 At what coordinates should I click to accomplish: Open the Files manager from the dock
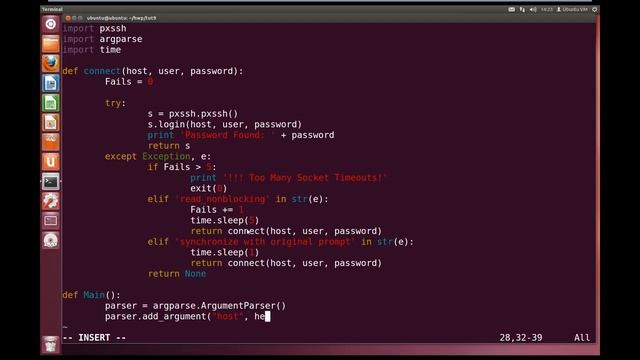tap(51, 44)
